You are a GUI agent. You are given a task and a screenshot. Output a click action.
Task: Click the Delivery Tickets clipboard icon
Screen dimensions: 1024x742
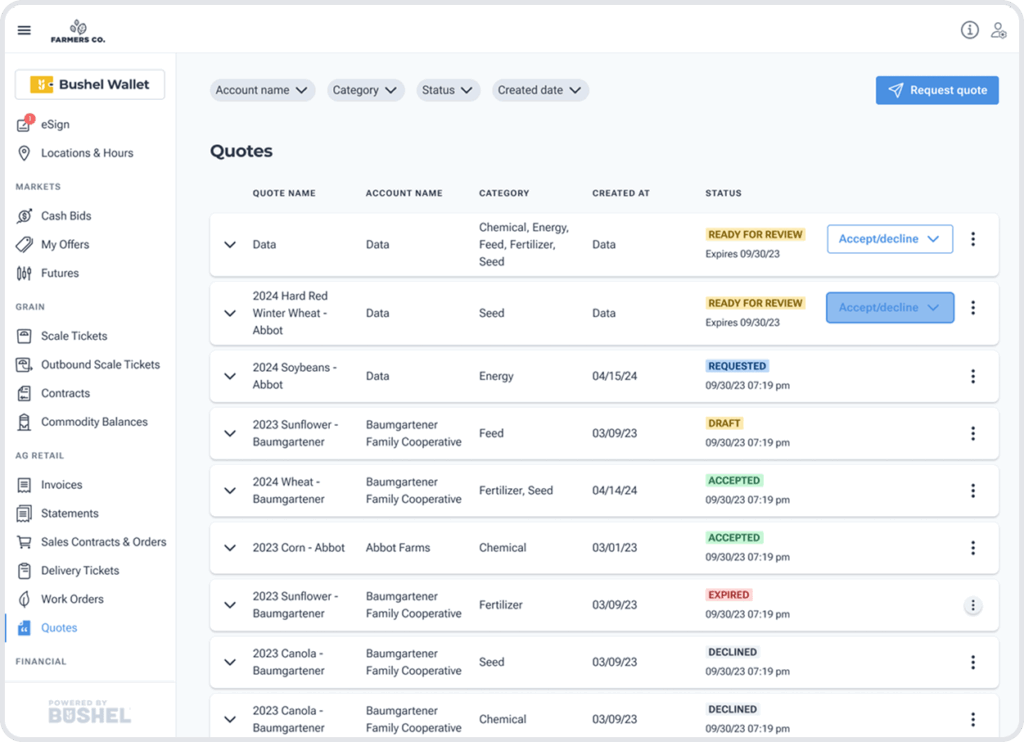click(24, 570)
